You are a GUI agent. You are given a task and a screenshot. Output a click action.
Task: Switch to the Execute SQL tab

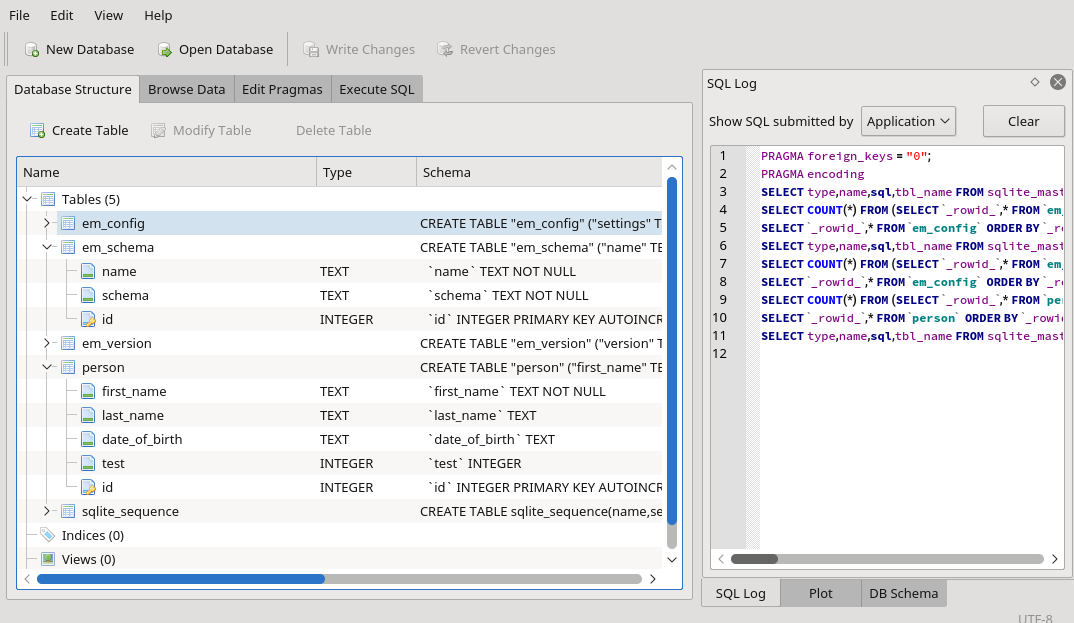click(376, 89)
